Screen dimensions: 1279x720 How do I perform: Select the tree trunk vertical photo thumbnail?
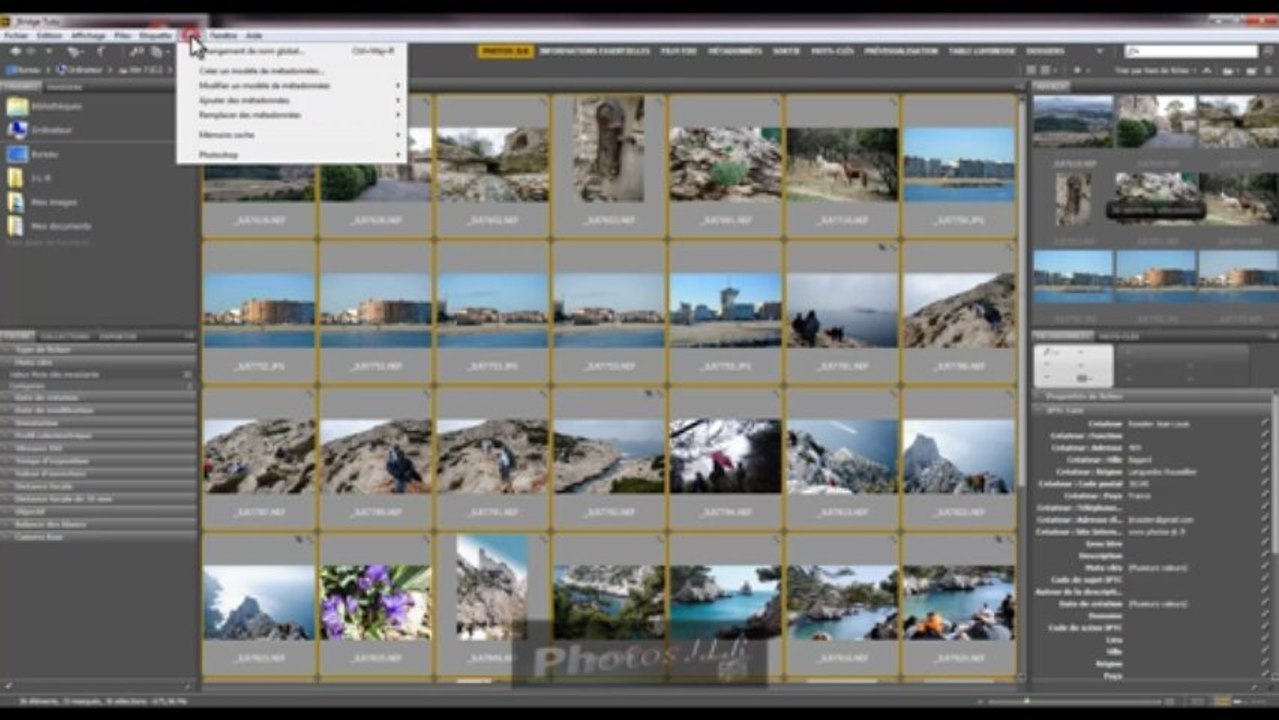point(610,148)
